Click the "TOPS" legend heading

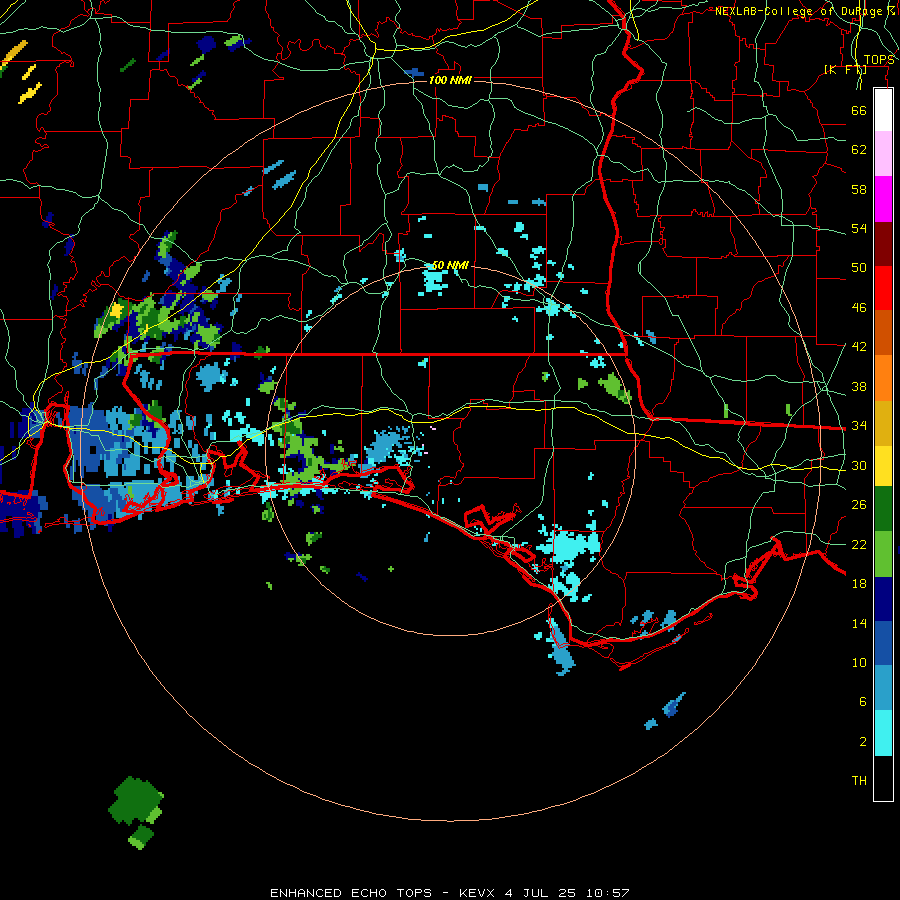tap(879, 60)
